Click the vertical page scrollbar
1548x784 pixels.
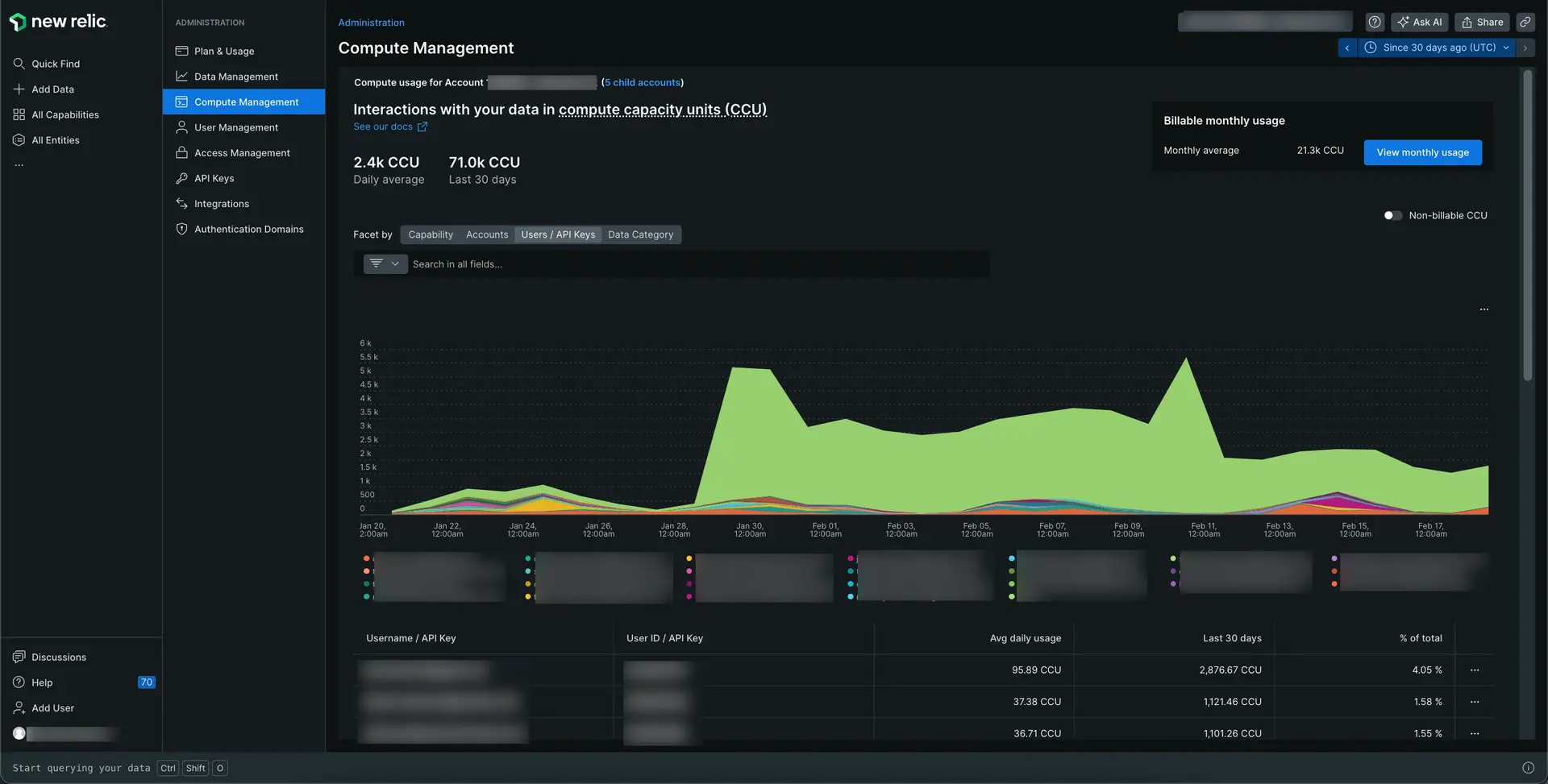click(x=1527, y=226)
